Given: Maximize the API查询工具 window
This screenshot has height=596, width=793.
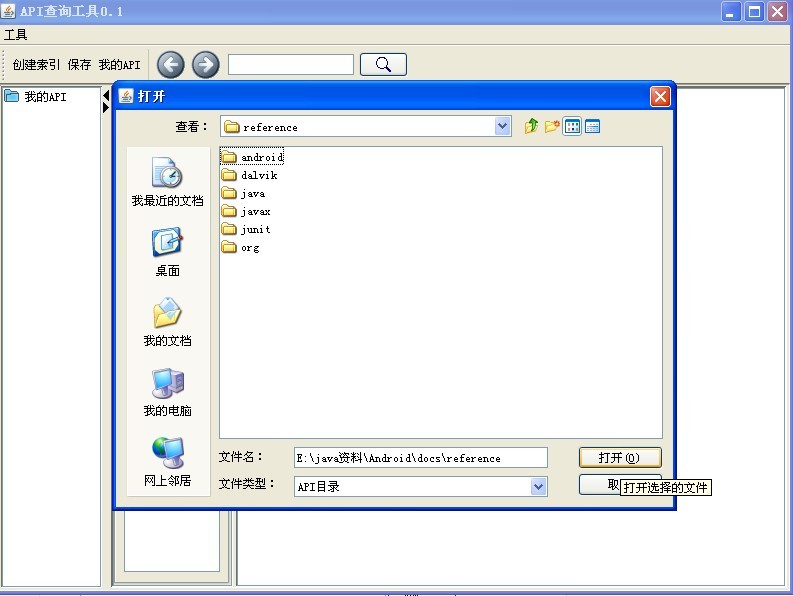Looking at the screenshot, I should [x=755, y=12].
